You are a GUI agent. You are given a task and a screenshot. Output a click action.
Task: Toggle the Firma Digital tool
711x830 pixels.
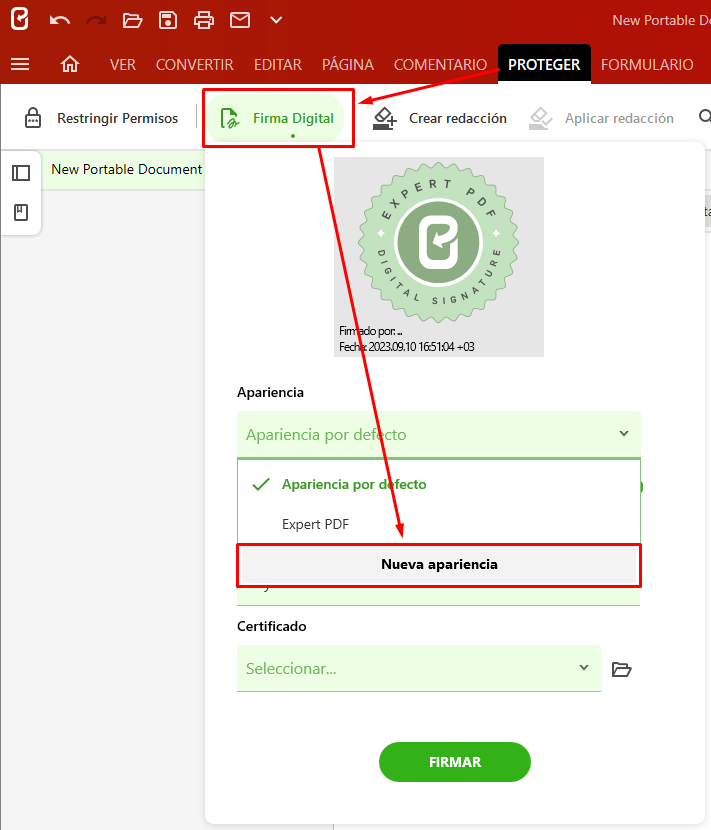(x=277, y=118)
